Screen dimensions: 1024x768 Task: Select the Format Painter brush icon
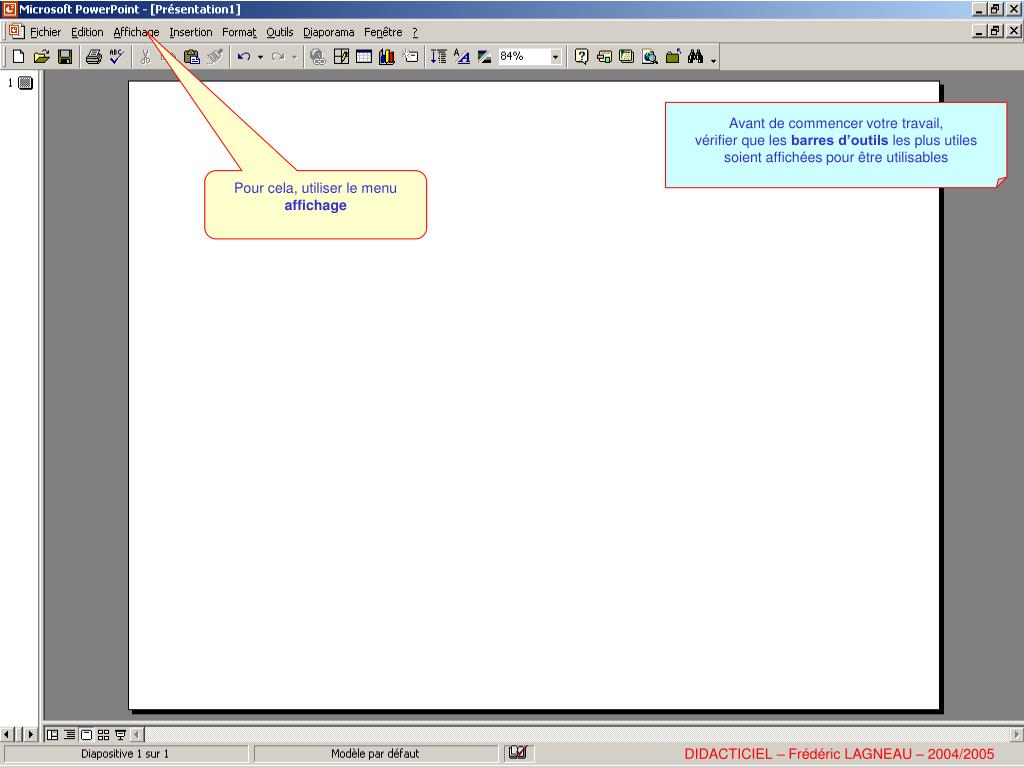(x=215, y=57)
